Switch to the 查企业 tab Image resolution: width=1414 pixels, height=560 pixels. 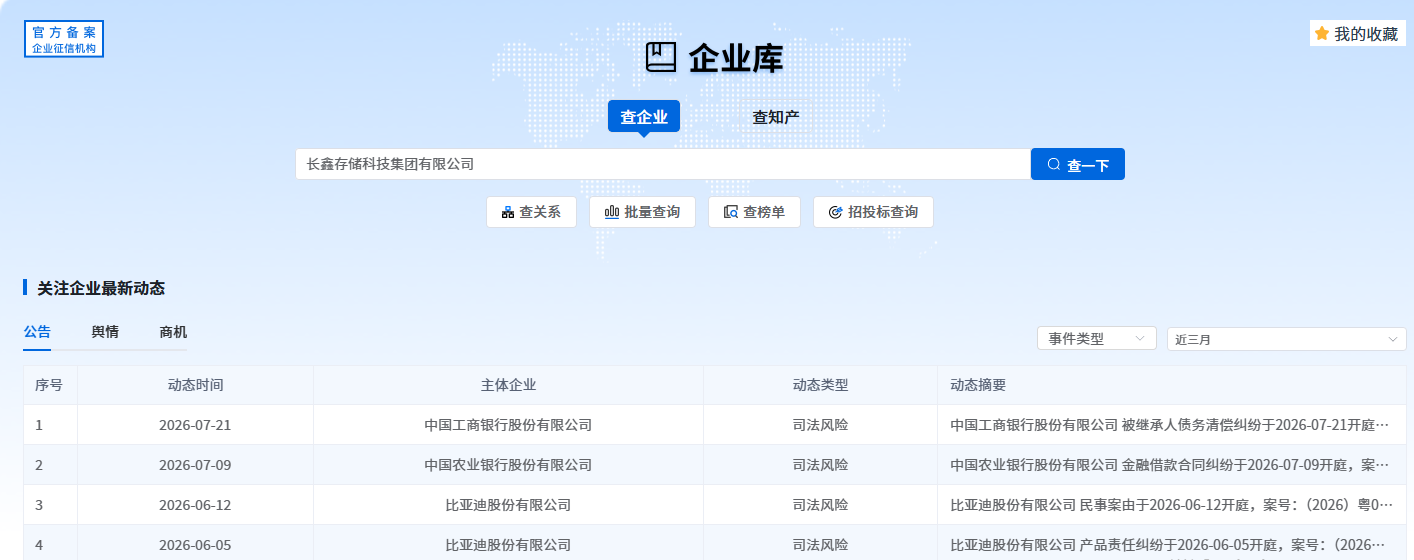tap(644, 117)
